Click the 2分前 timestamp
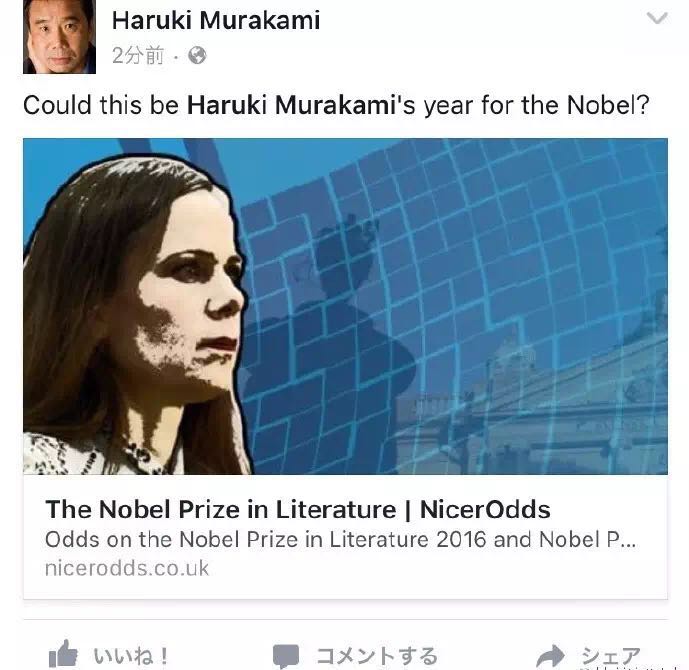The width and height of the screenshot is (689, 670). 138,56
